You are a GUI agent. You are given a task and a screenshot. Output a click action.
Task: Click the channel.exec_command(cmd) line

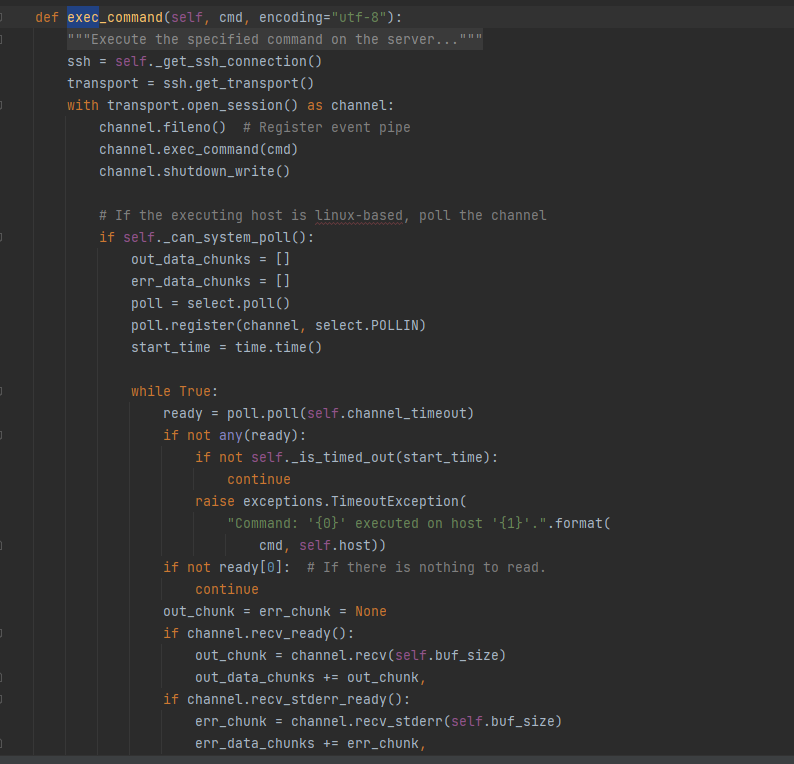coord(198,150)
